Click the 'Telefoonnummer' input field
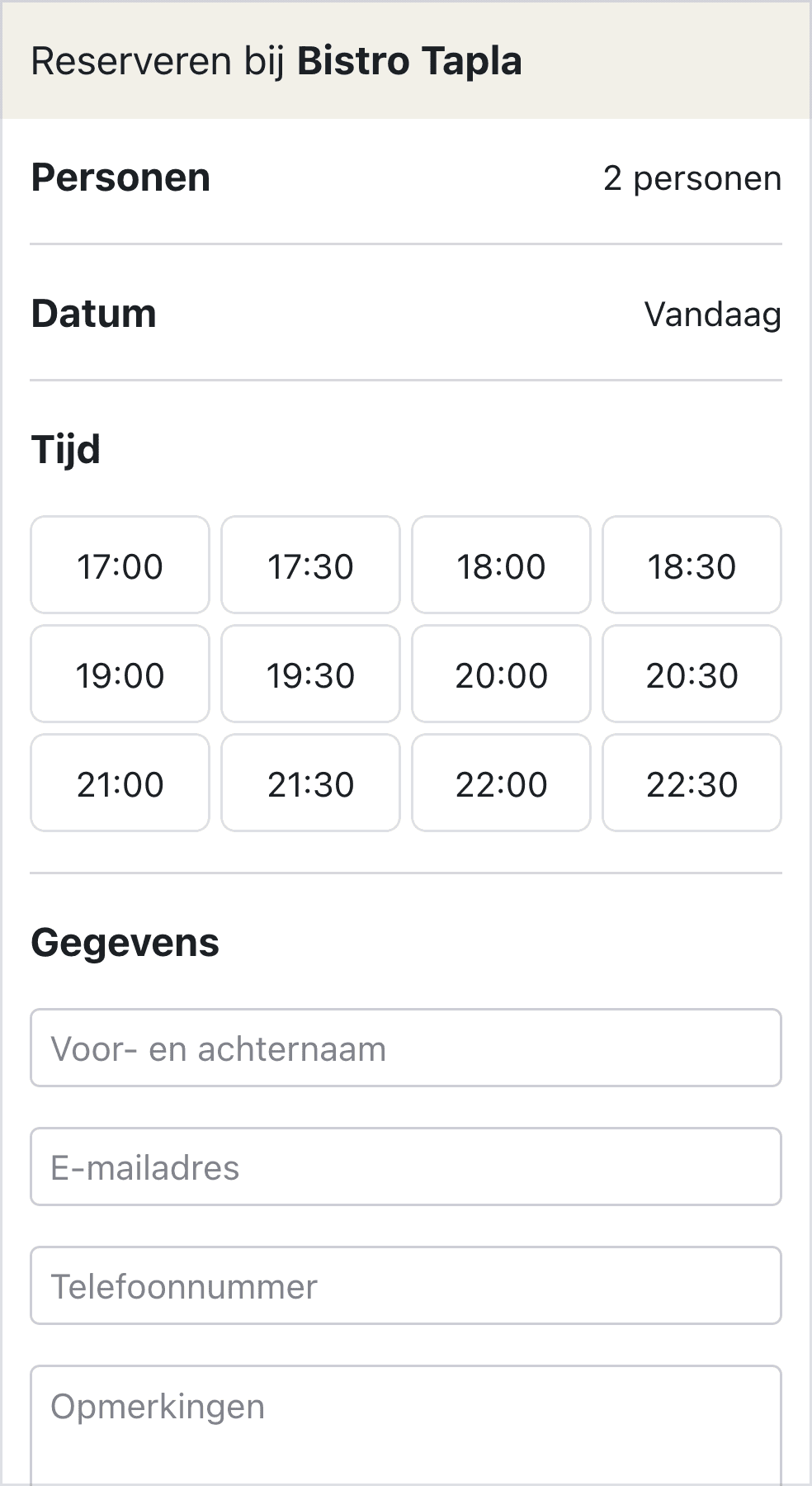Viewport: 812px width, 1486px height. pos(406,1286)
